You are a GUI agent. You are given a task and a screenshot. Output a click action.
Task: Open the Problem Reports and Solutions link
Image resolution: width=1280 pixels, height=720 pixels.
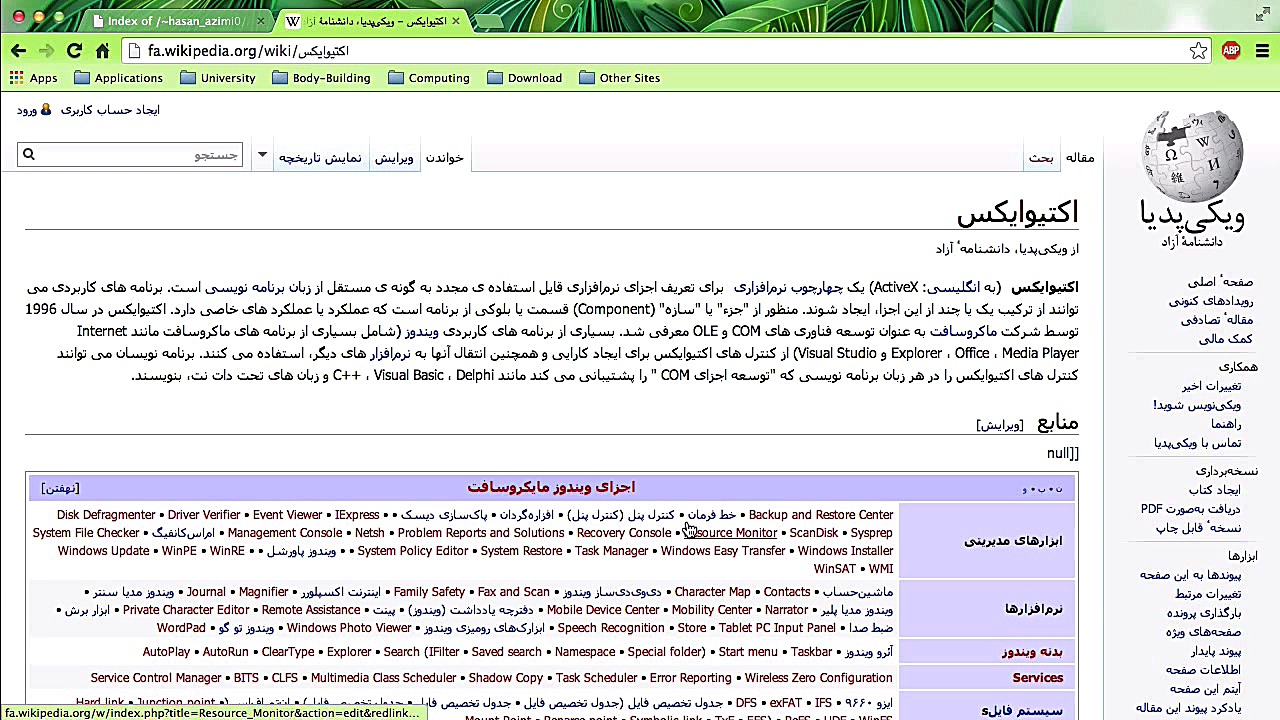pos(481,533)
